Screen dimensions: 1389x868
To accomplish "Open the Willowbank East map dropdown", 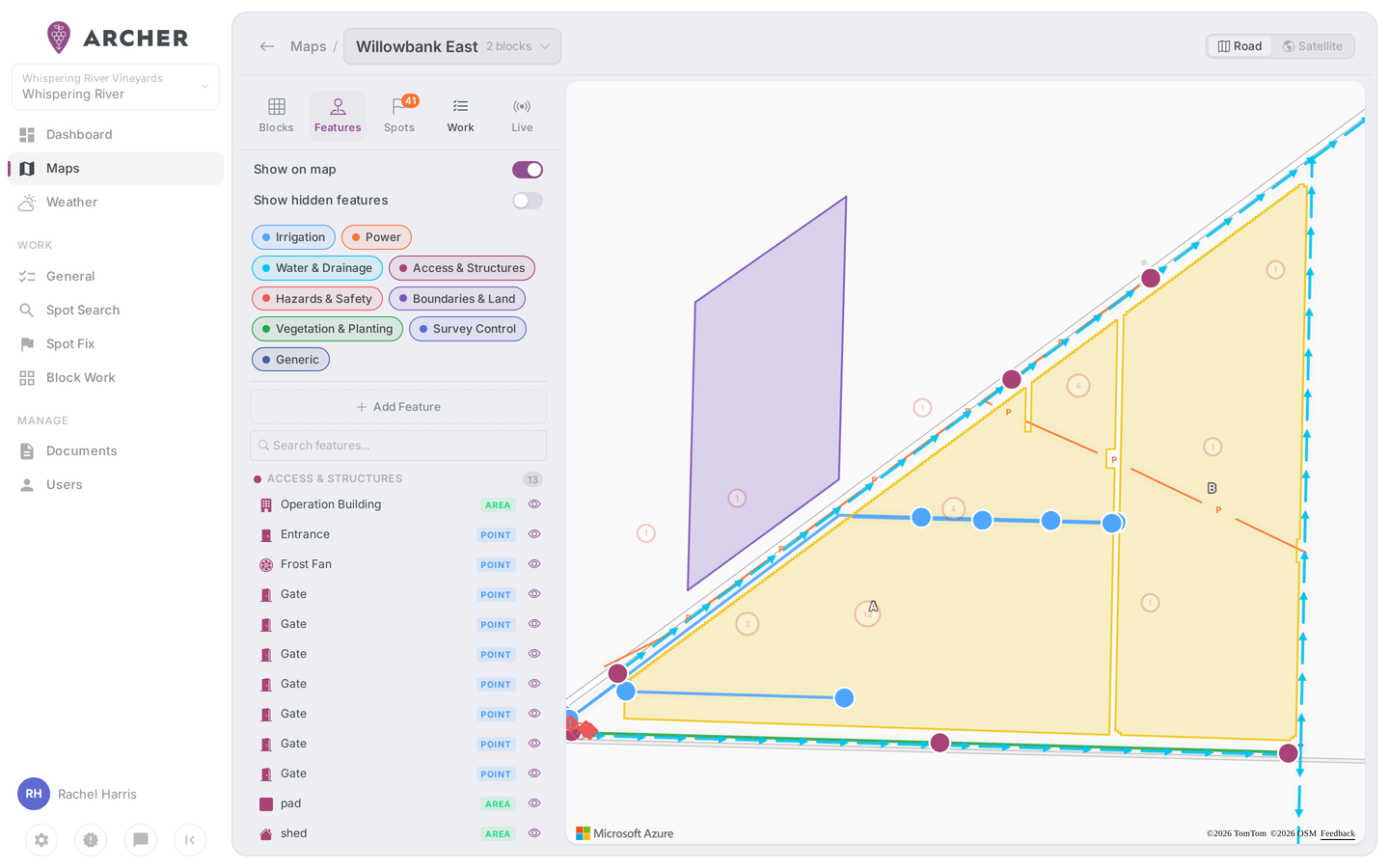I will coord(452,46).
